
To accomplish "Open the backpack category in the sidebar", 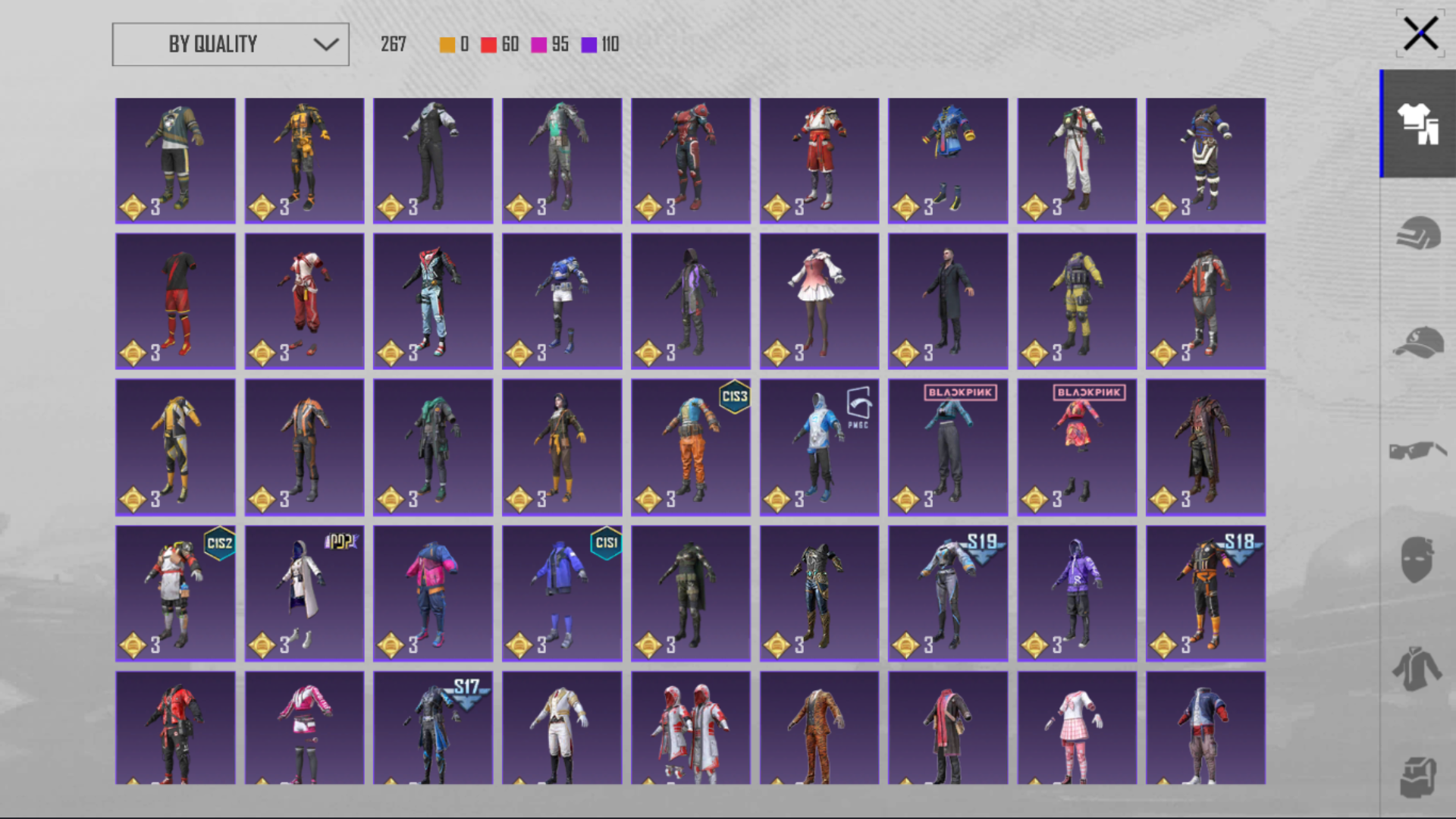I will coord(1418,777).
